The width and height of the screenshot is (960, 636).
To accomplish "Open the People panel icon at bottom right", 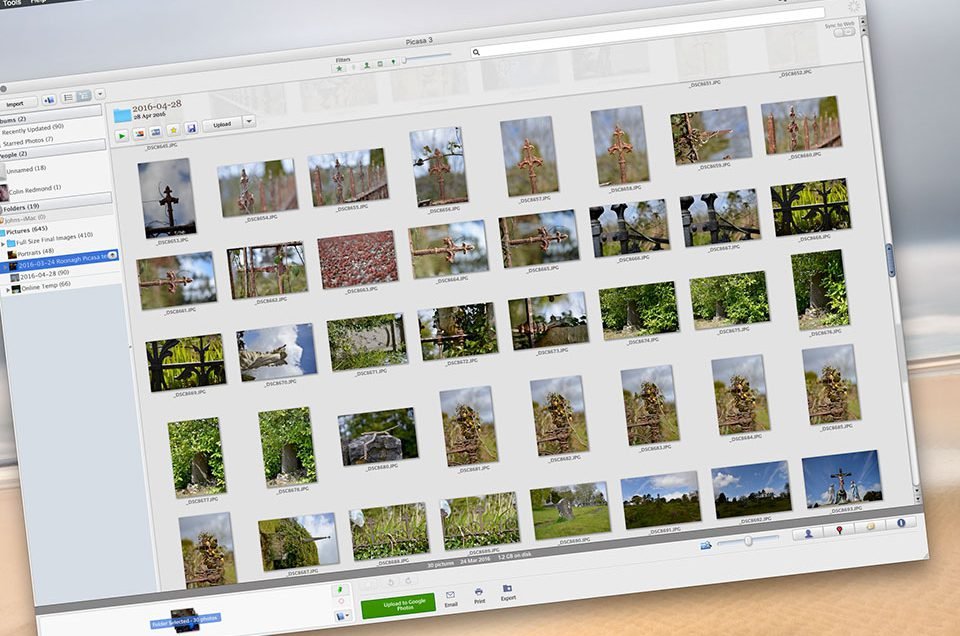I will pyautogui.click(x=808, y=533).
